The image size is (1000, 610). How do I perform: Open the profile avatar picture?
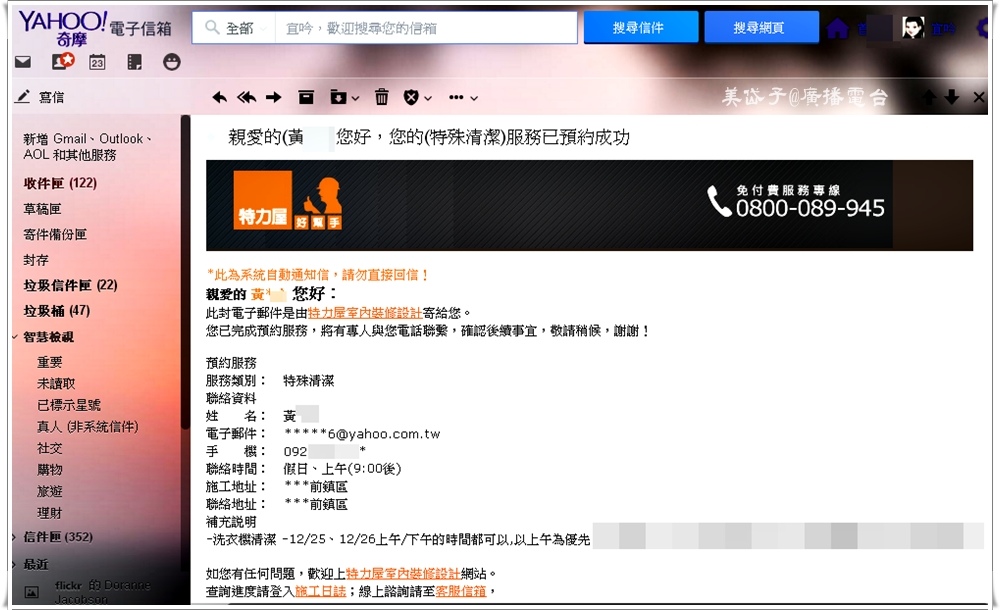coord(913,27)
